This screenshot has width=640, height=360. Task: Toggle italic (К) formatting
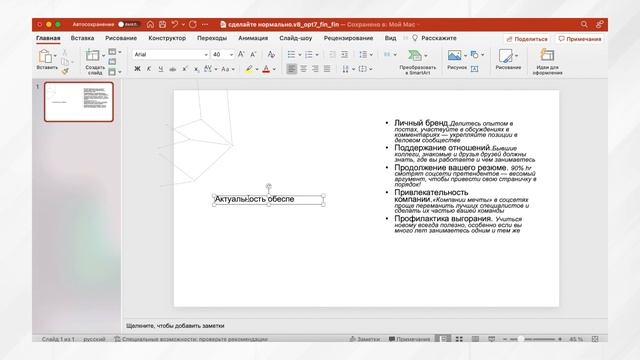click(x=149, y=69)
